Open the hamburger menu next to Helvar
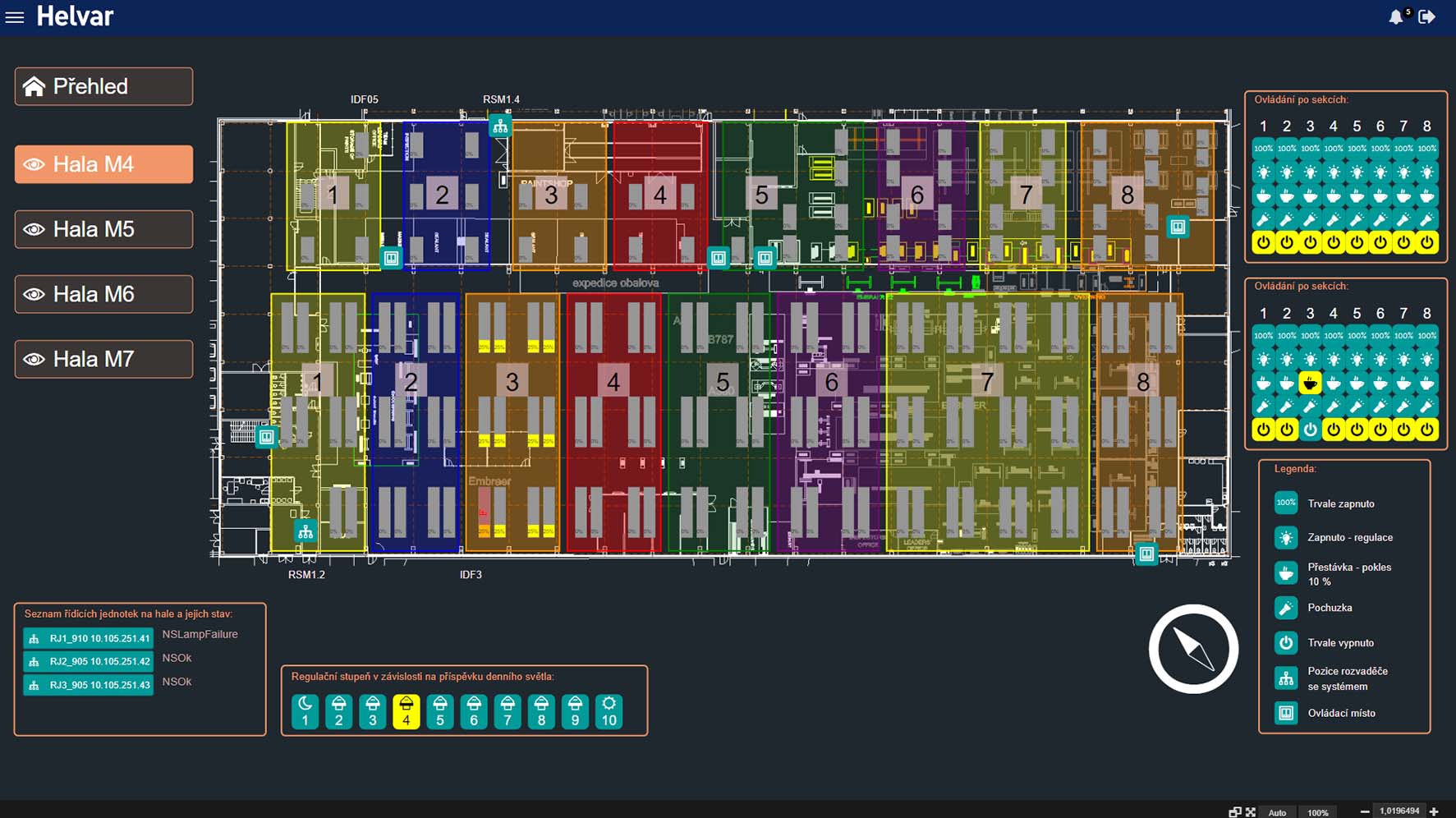The width and height of the screenshot is (1456, 818). click(x=15, y=17)
